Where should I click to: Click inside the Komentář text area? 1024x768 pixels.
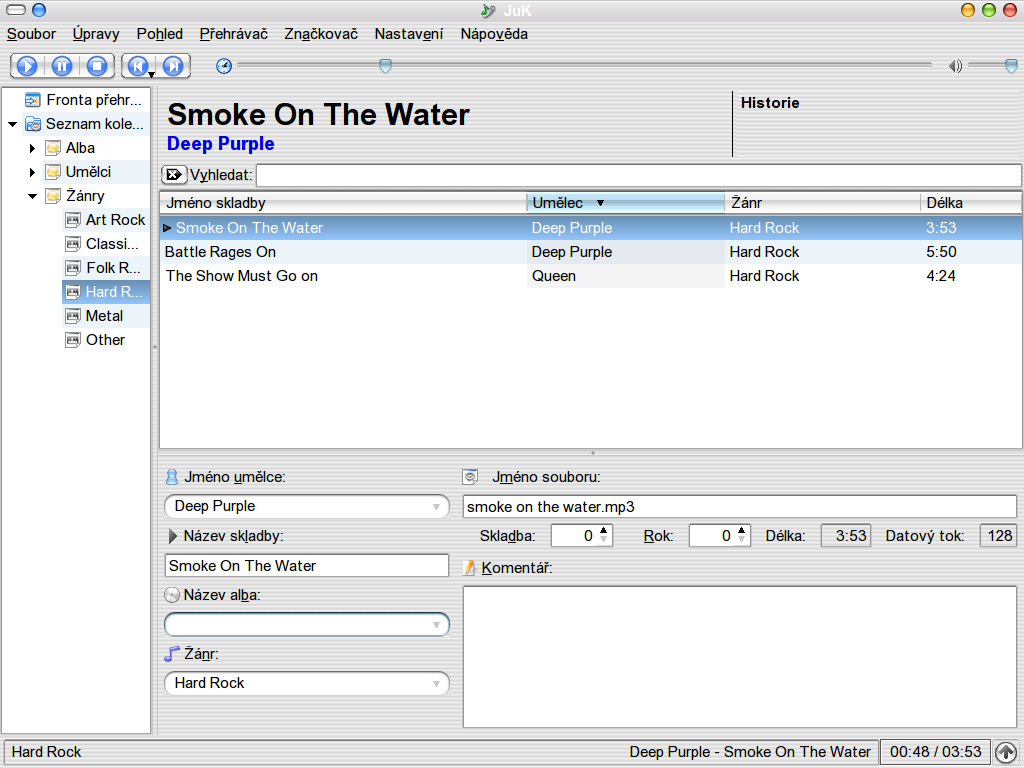739,656
